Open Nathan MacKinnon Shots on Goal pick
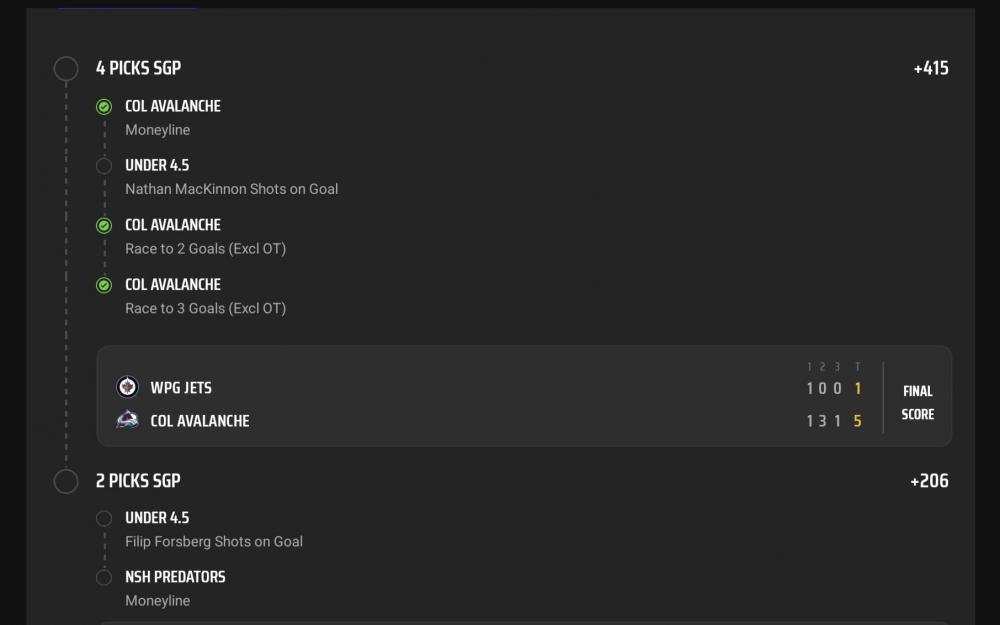Screen dimensions: 1000x625 click(231, 189)
